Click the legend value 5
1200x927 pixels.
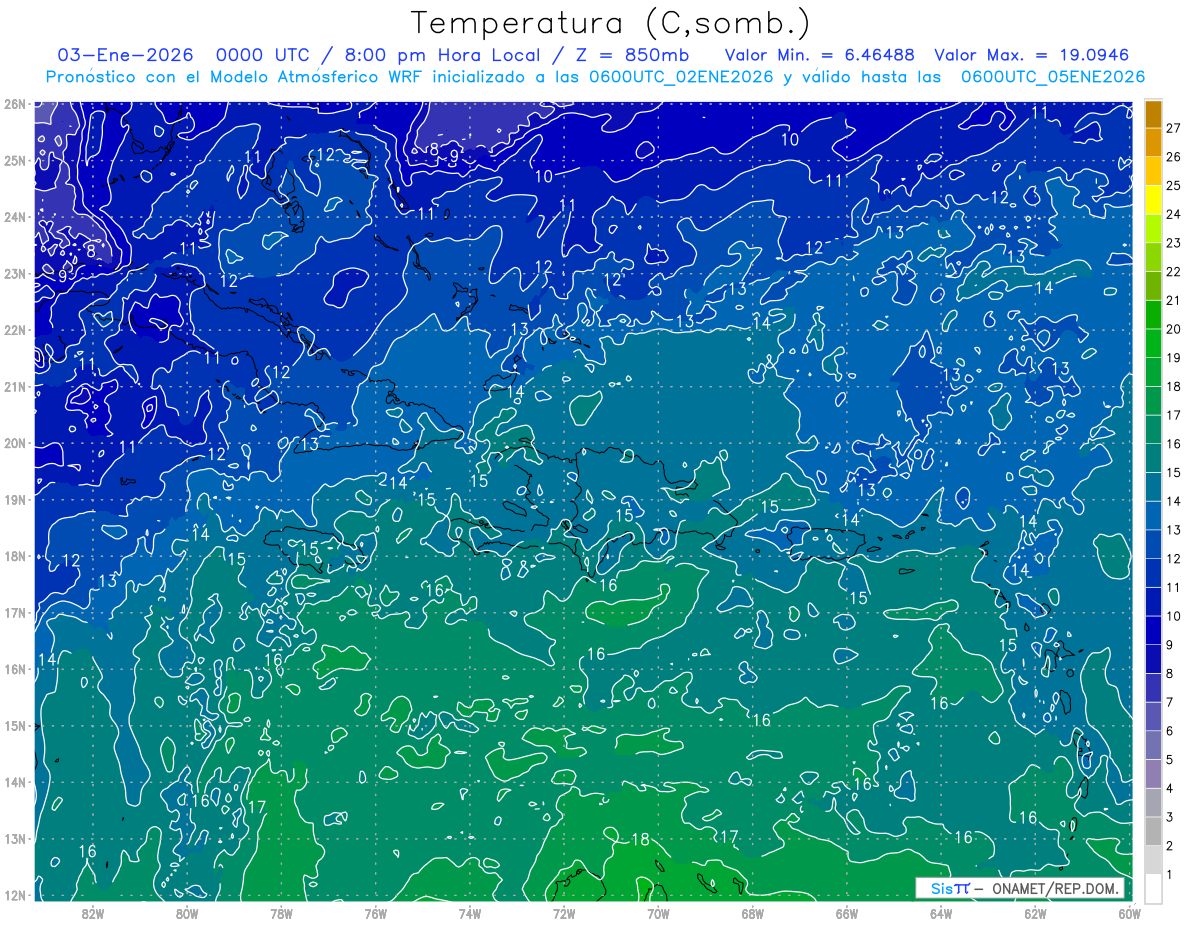[1169, 760]
